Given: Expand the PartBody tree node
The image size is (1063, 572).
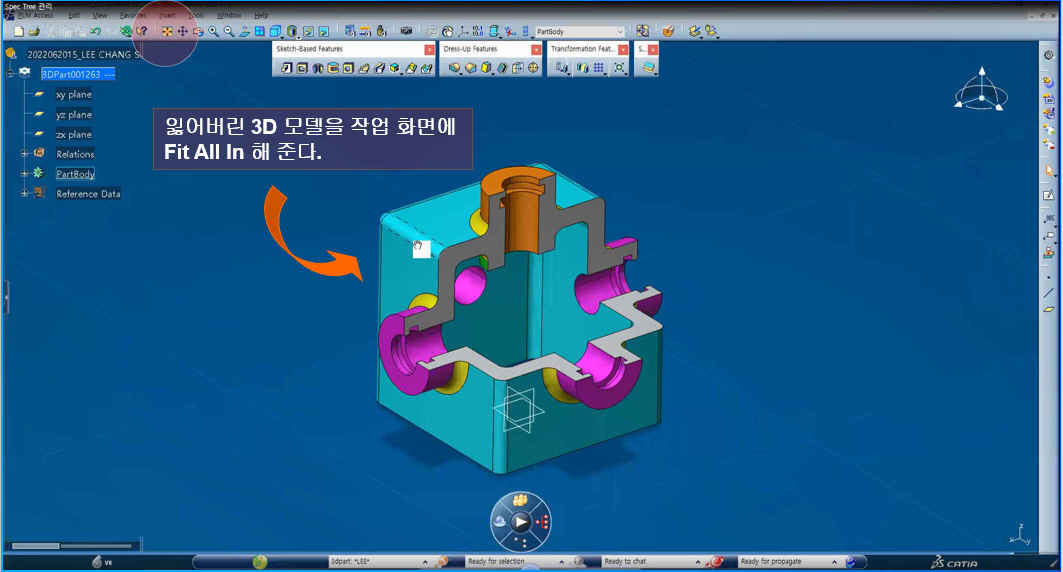Looking at the screenshot, I should click(24, 174).
